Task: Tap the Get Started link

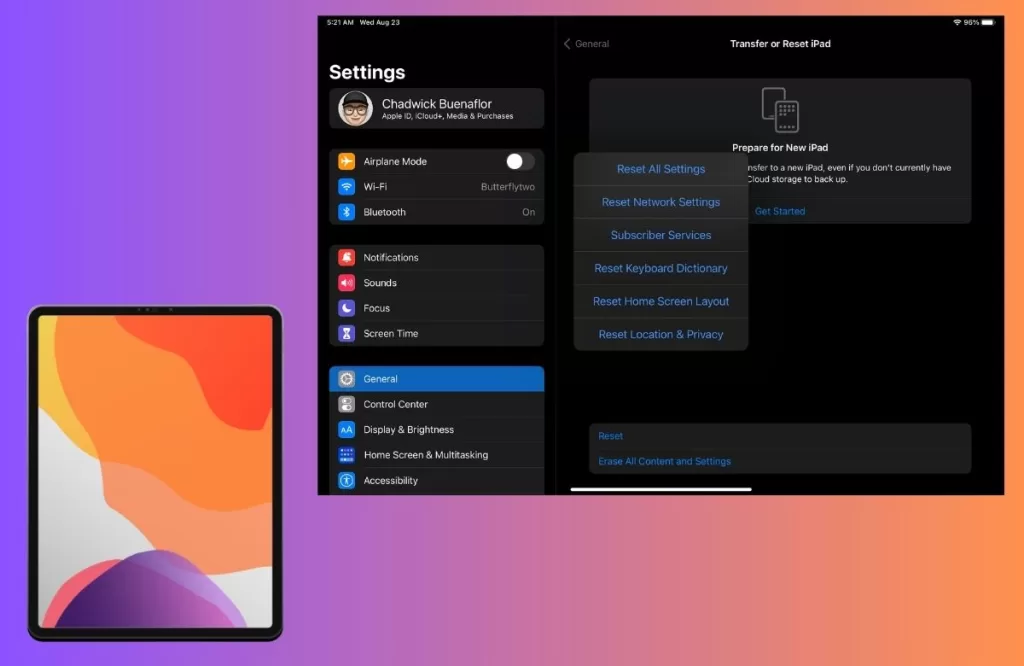Action: 780,212
